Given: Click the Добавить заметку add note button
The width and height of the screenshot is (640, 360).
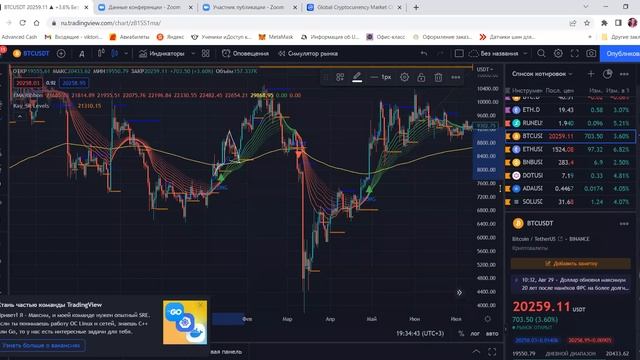Looking at the screenshot, I should pyautogui.click(x=571, y=264).
